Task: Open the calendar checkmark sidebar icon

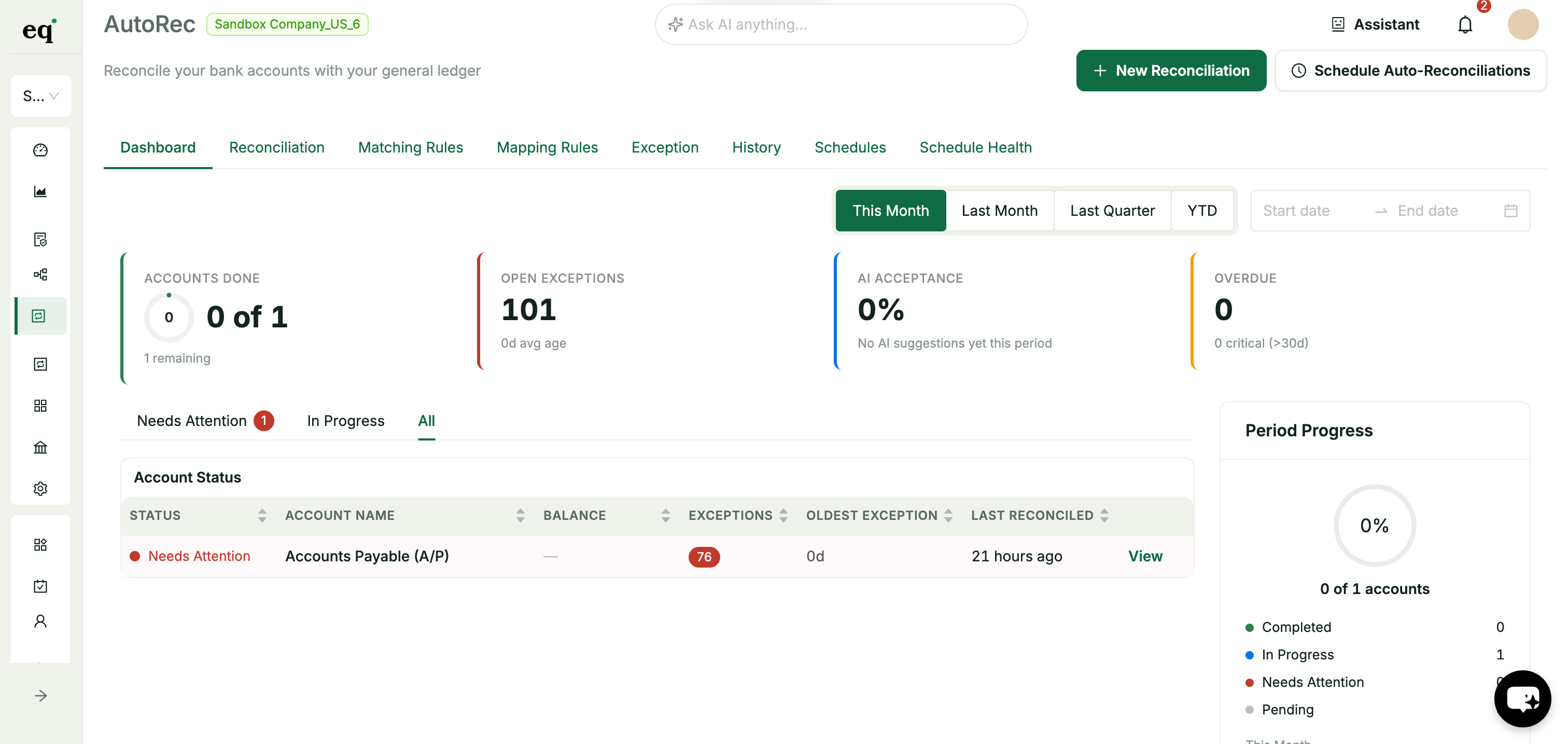Action: point(40,586)
